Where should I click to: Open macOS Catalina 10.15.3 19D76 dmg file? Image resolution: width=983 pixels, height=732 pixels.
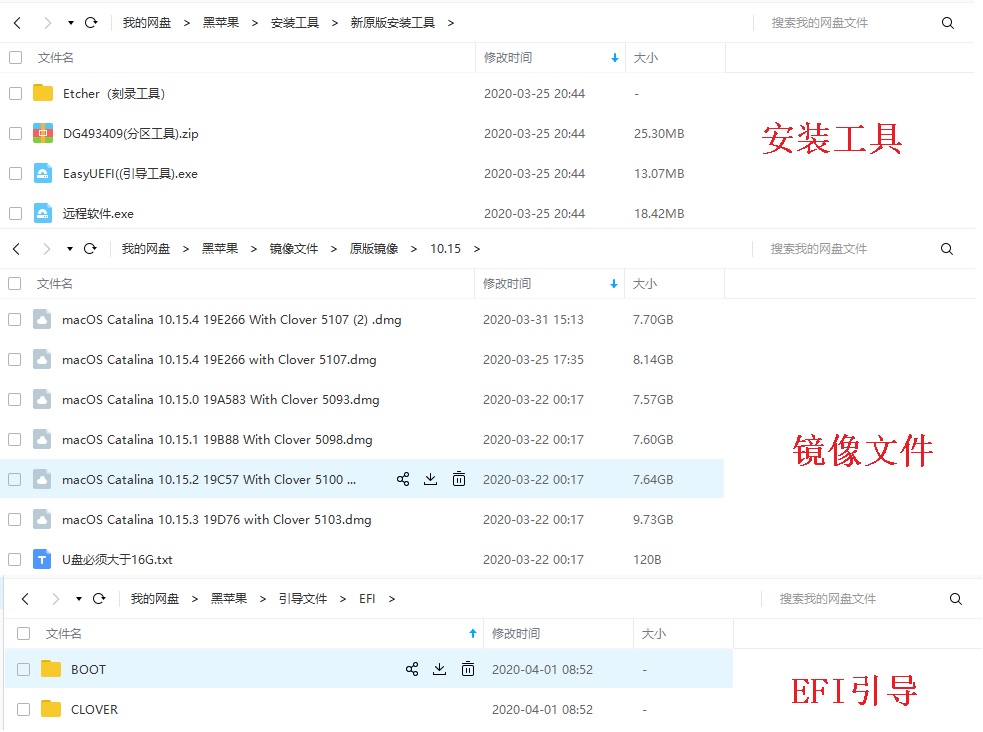point(216,520)
